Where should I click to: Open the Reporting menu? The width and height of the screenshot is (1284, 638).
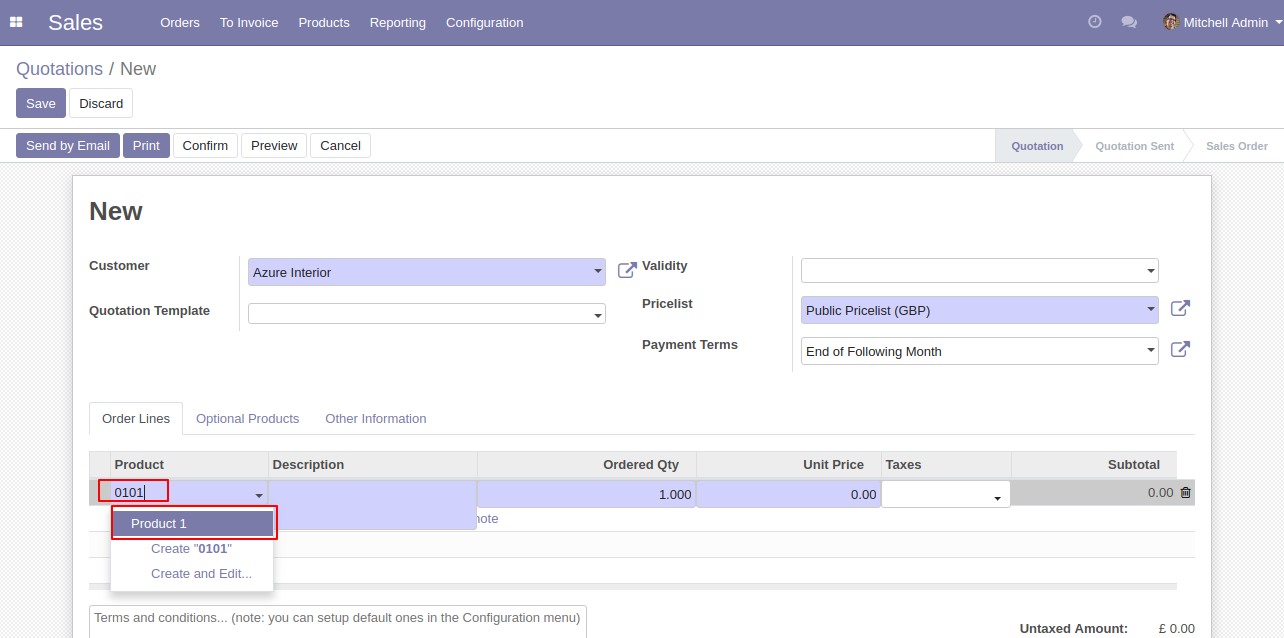click(x=398, y=22)
